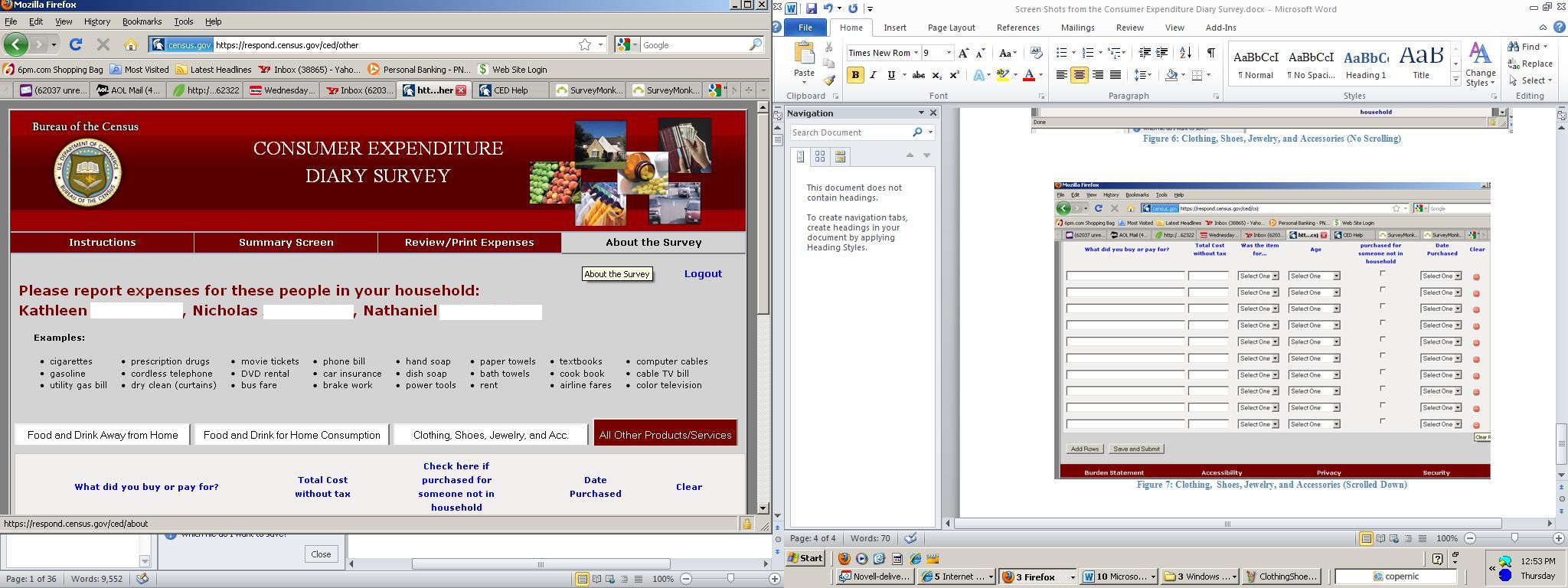This screenshot has width=1568, height=588.
Task: Go to Firefox home page icon
Action: tap(131, 45)
